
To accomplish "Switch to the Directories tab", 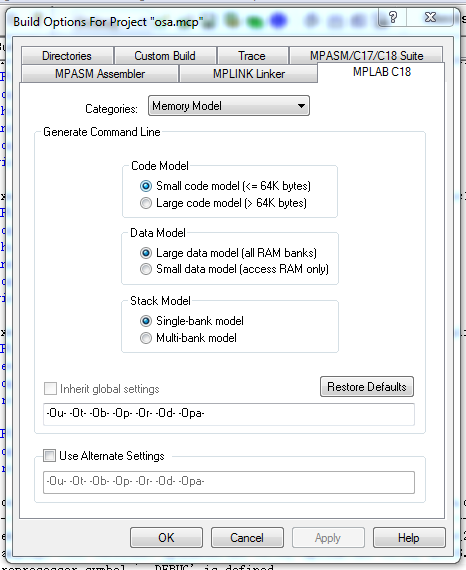I will [67, 56].
